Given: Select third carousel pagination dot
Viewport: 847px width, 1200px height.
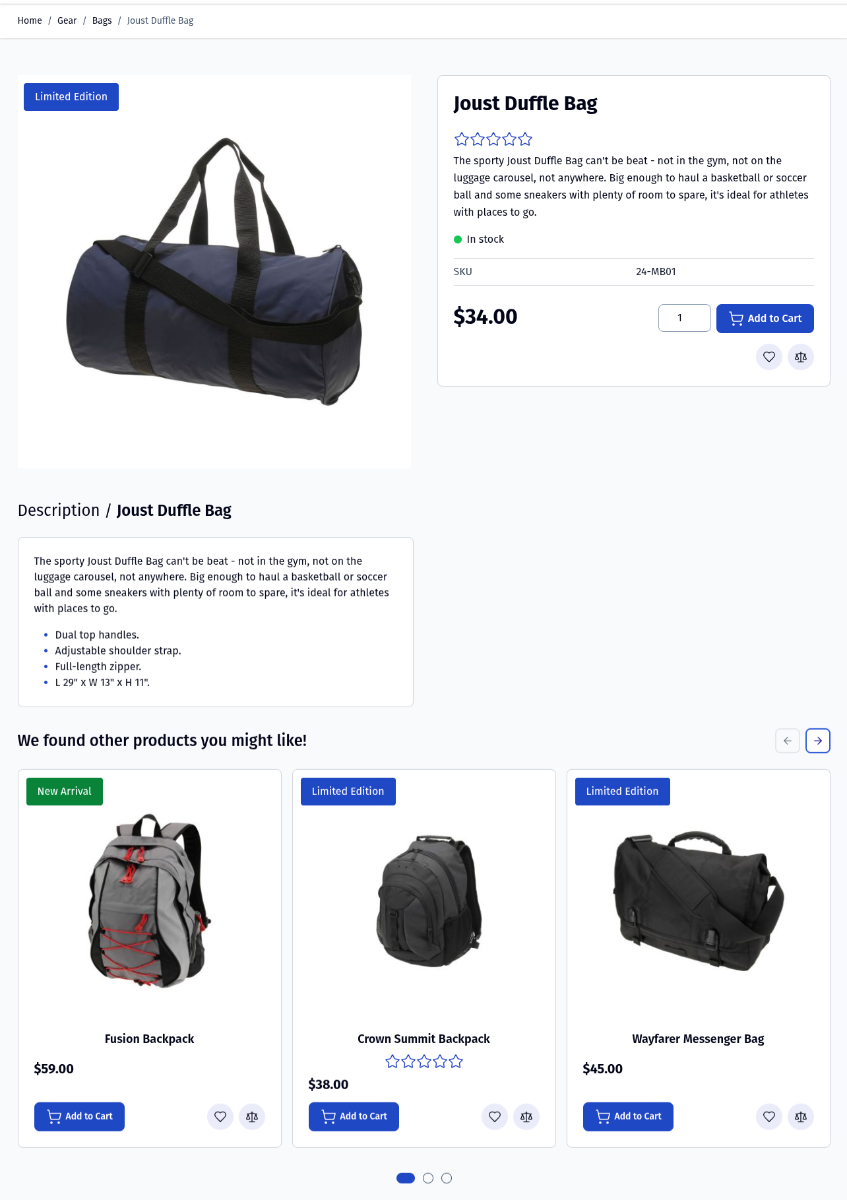Looking at the screenshot, I should [x=447, y=1178].
